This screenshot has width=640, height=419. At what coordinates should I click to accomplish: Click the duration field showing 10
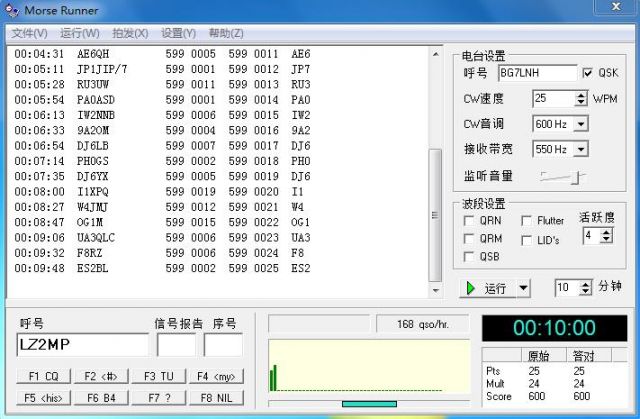coord(567,288)
